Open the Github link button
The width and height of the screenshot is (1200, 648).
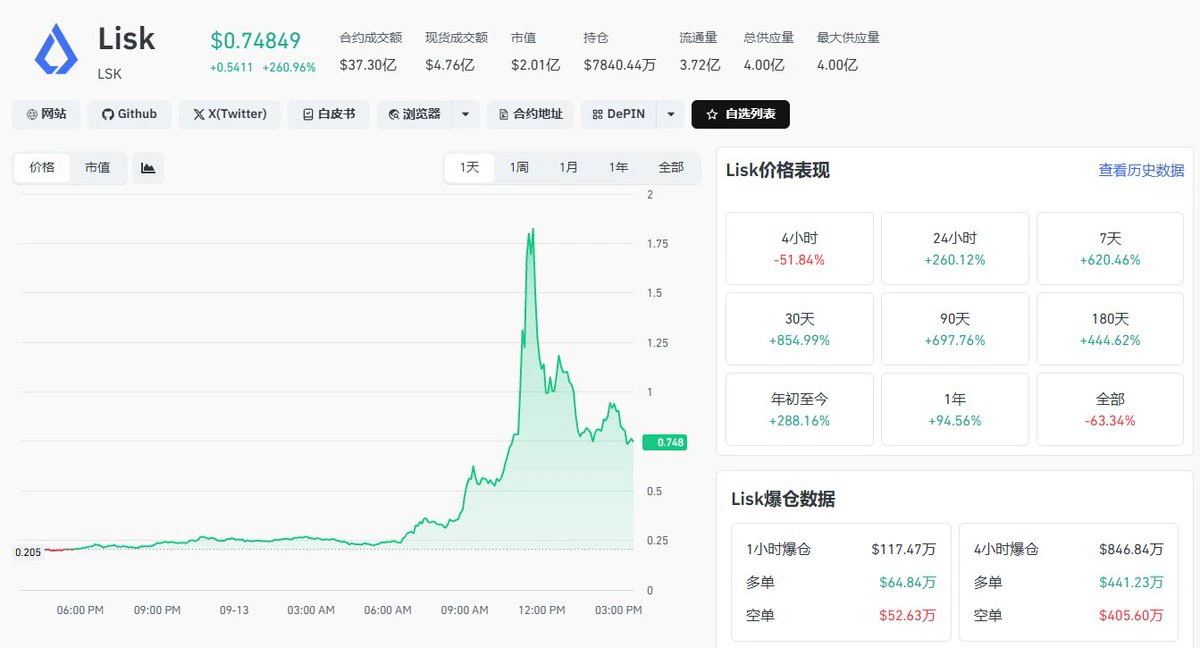pos(129,114)
